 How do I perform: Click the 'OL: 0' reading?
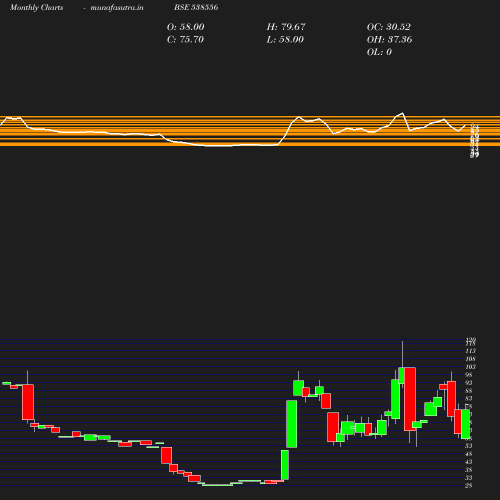click(x=379, y=52)
